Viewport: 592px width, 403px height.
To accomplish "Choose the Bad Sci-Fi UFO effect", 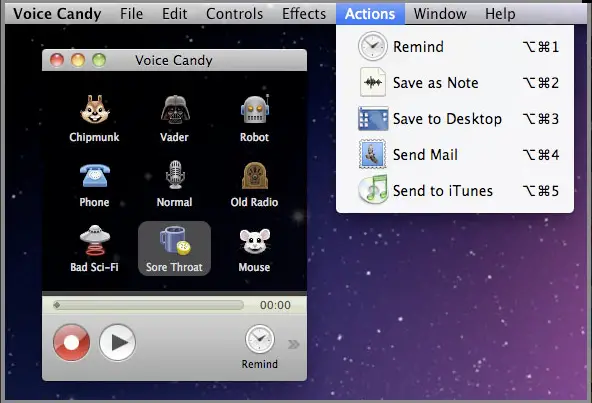I will 94,249.
